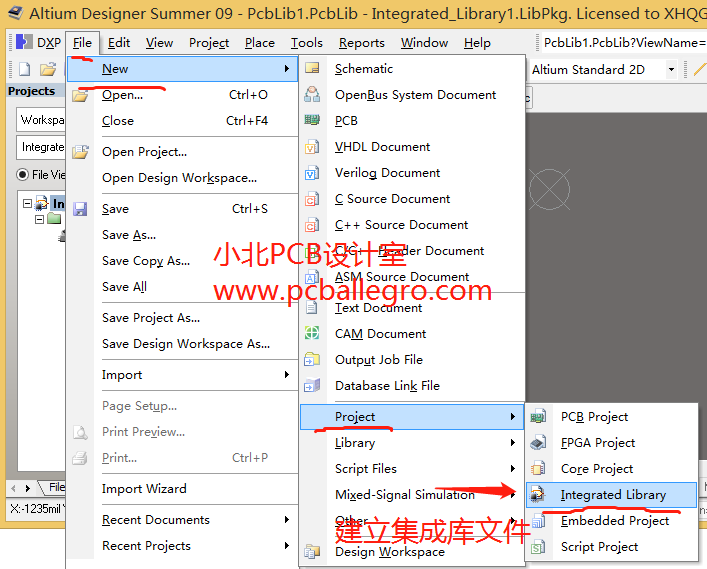Click the Output Job File icon
707x569 pixels.
pyautogui.click(x=312, y=359)
